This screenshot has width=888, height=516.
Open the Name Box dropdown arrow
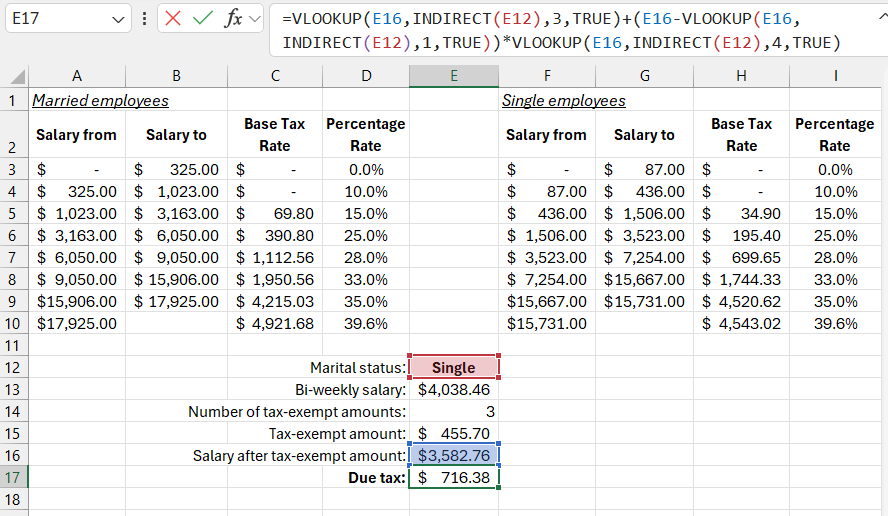tap(120, 19)
